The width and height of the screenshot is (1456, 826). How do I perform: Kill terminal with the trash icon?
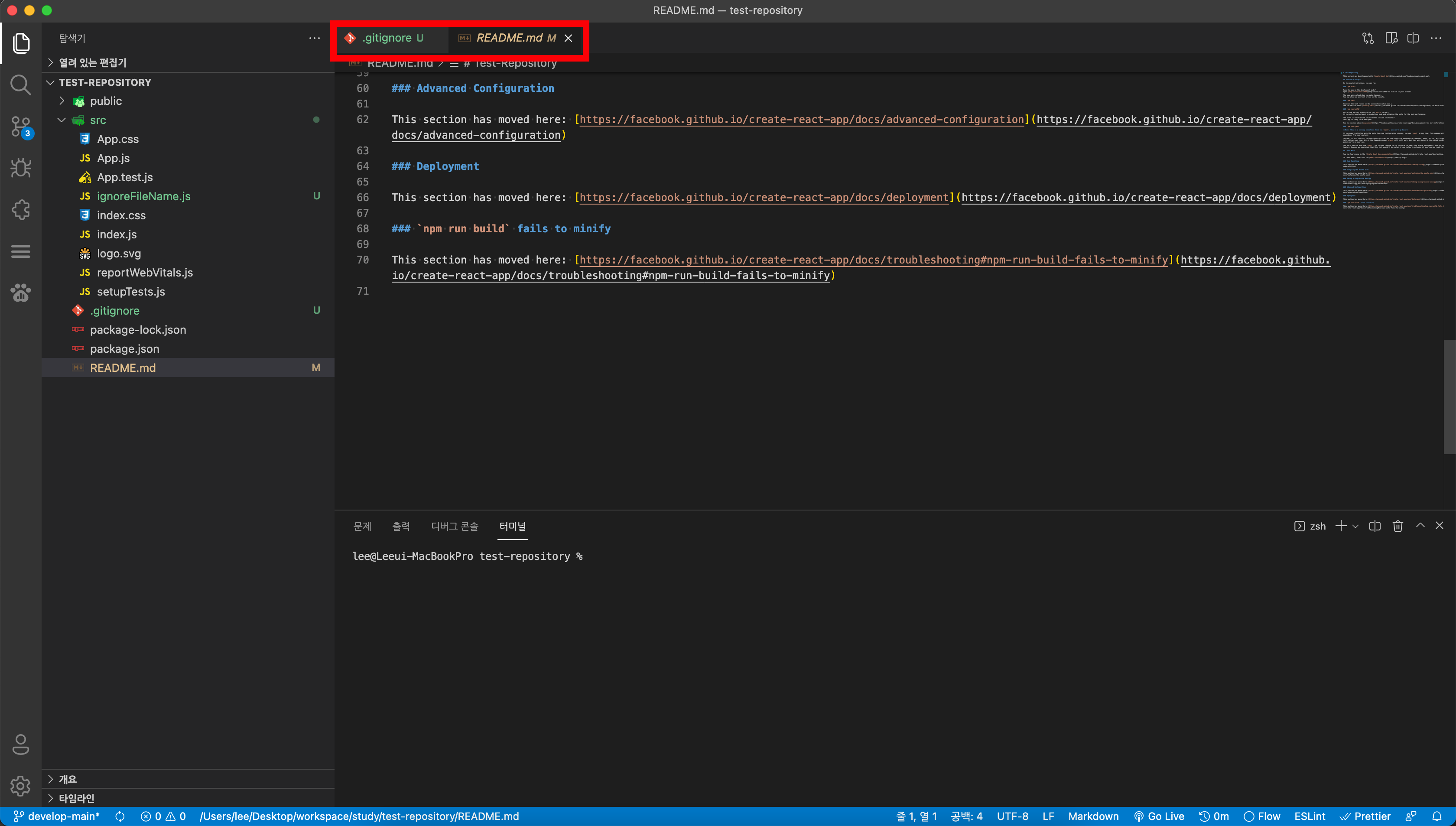point(1397,526)
